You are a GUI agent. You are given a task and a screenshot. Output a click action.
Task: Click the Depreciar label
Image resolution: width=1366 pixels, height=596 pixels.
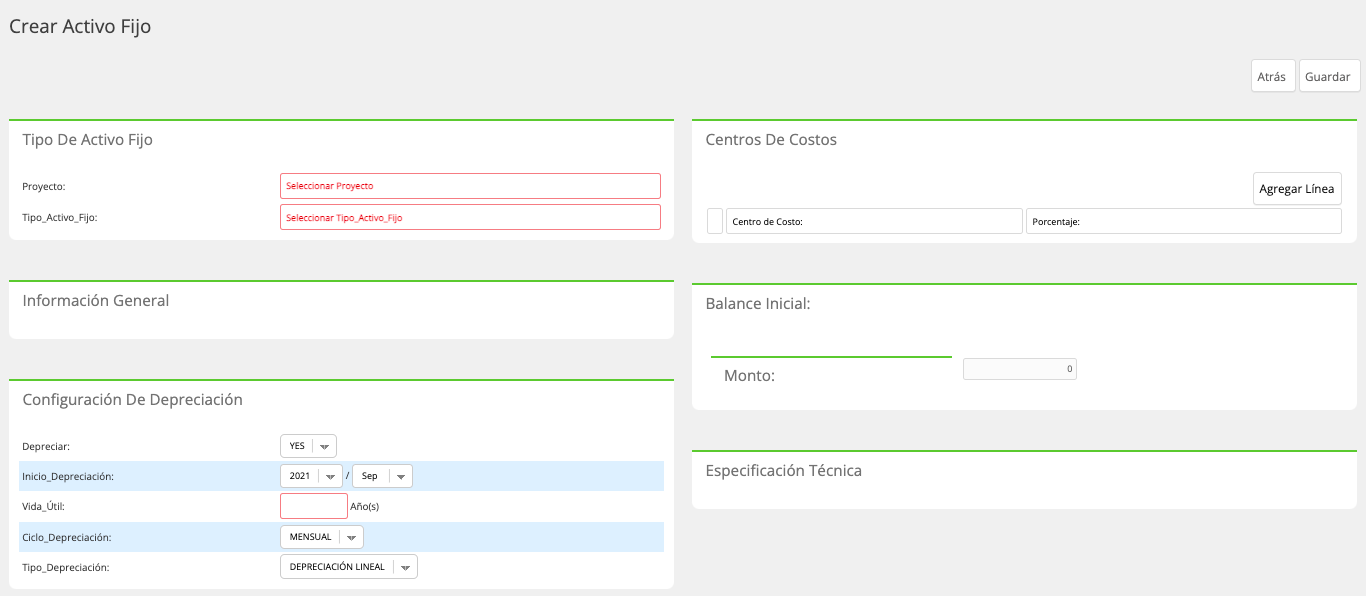coord(46,446)
